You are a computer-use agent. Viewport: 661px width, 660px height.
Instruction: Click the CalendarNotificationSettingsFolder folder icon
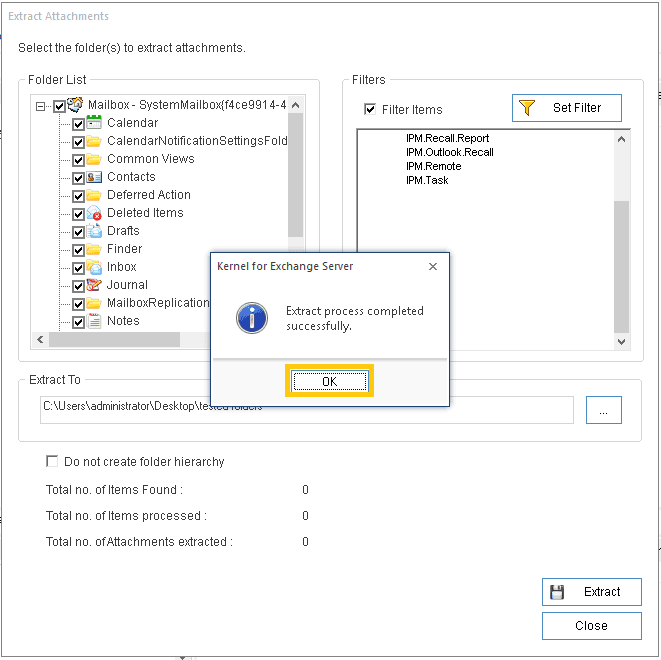[94, 141]
